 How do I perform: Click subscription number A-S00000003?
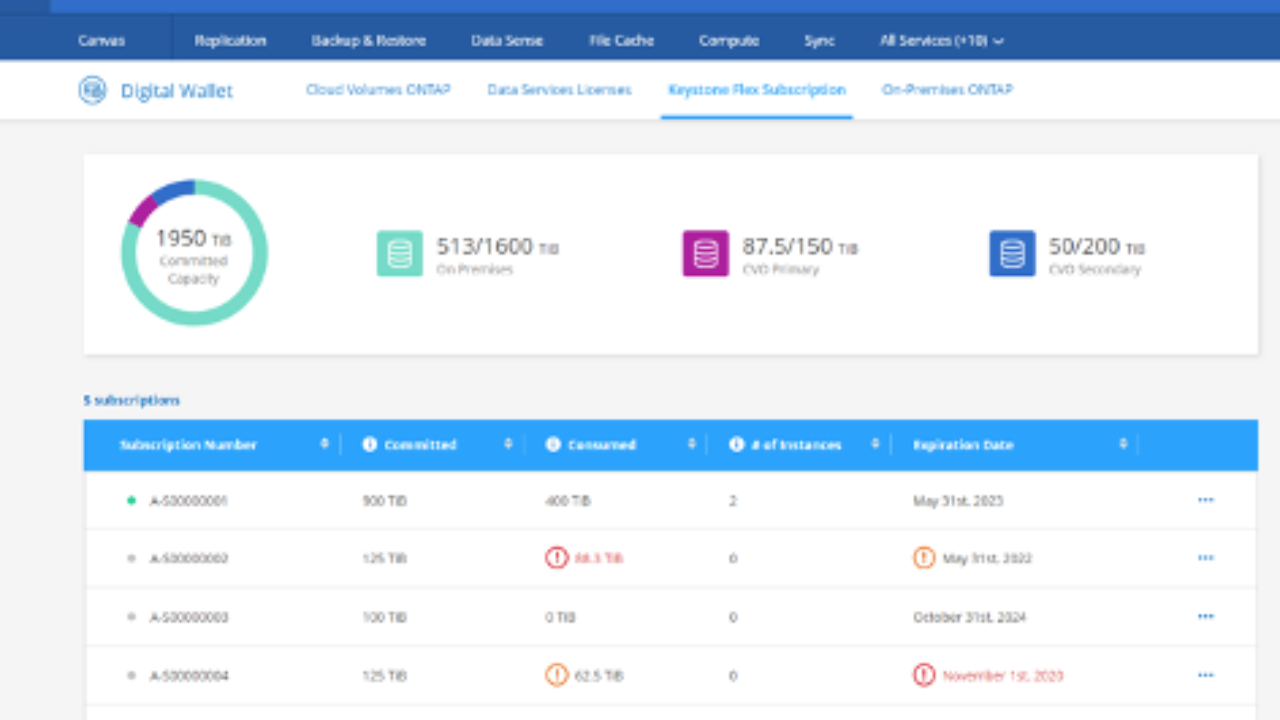(x=189, y=617)
